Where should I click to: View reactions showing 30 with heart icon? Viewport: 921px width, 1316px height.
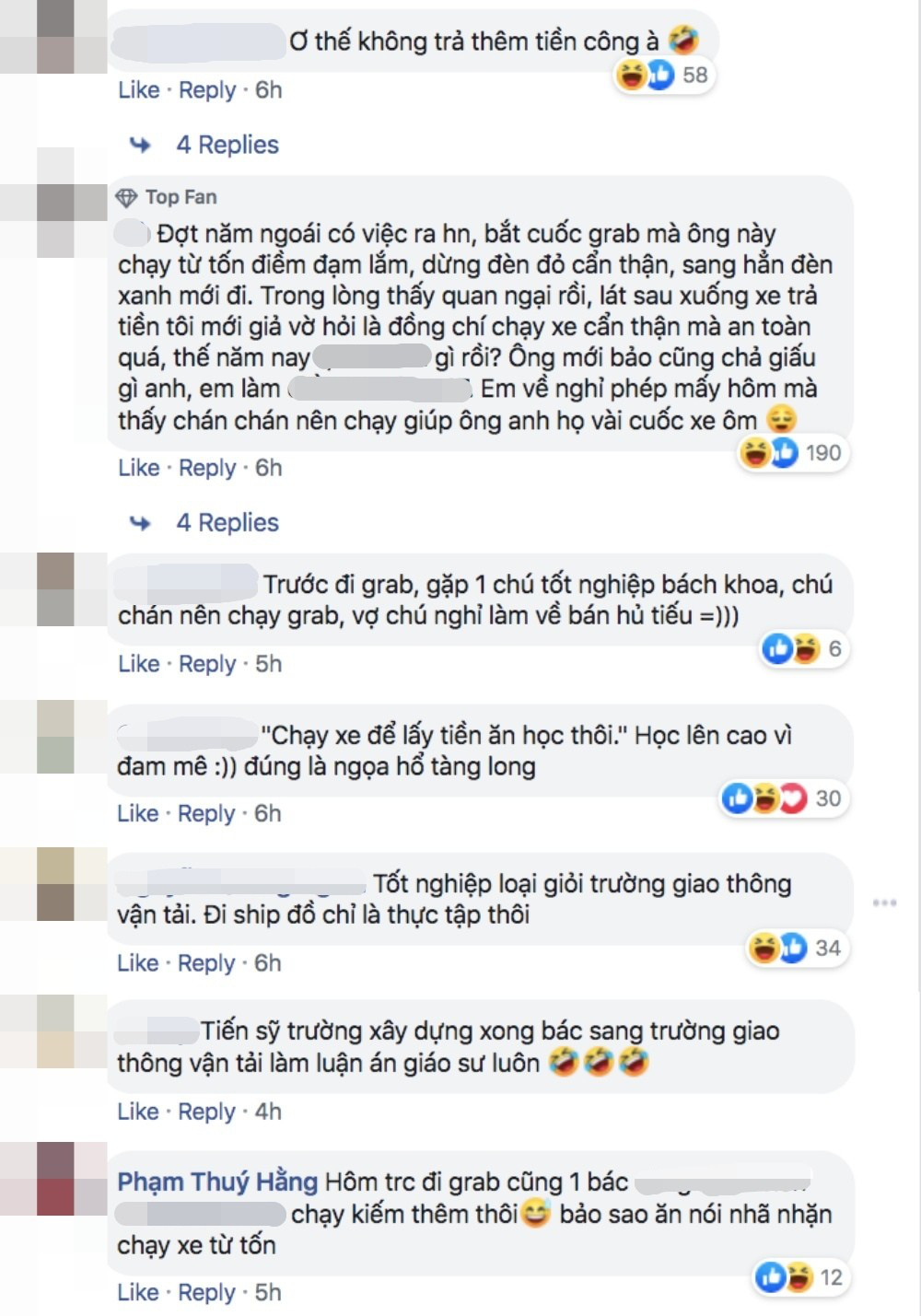pos(783,798)
